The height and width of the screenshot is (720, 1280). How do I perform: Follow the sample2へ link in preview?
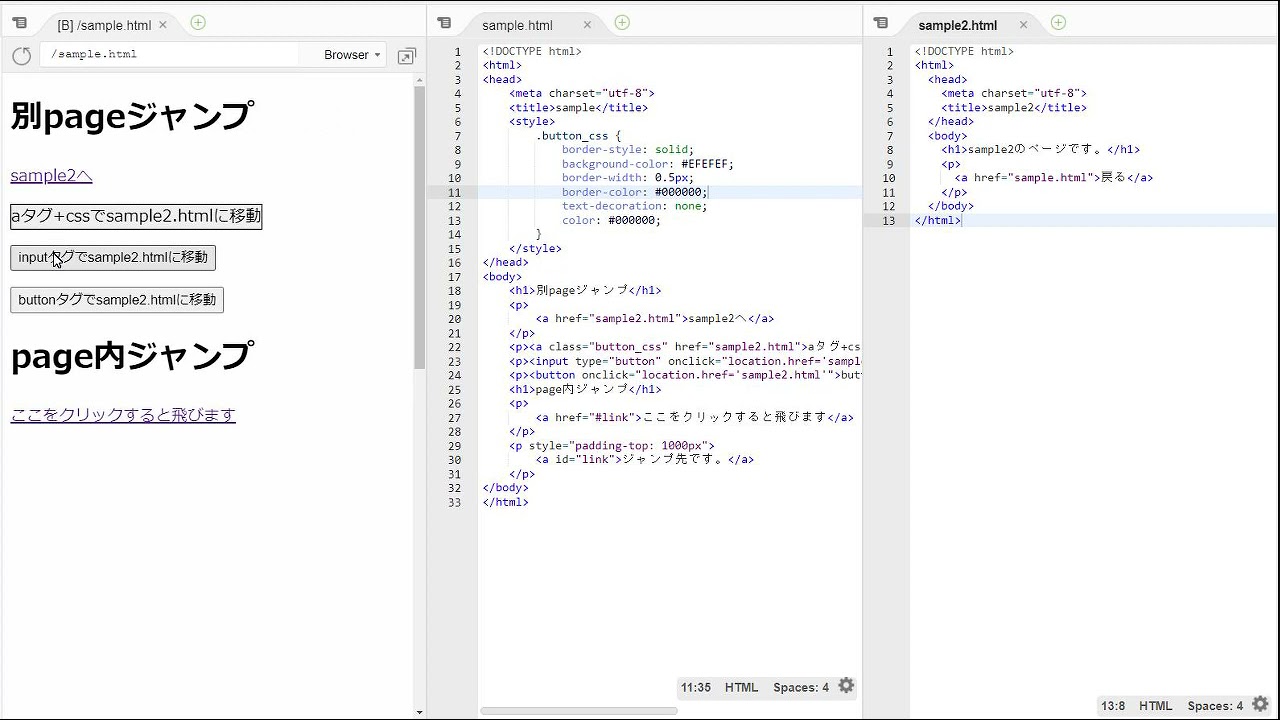tap(51, 176)
